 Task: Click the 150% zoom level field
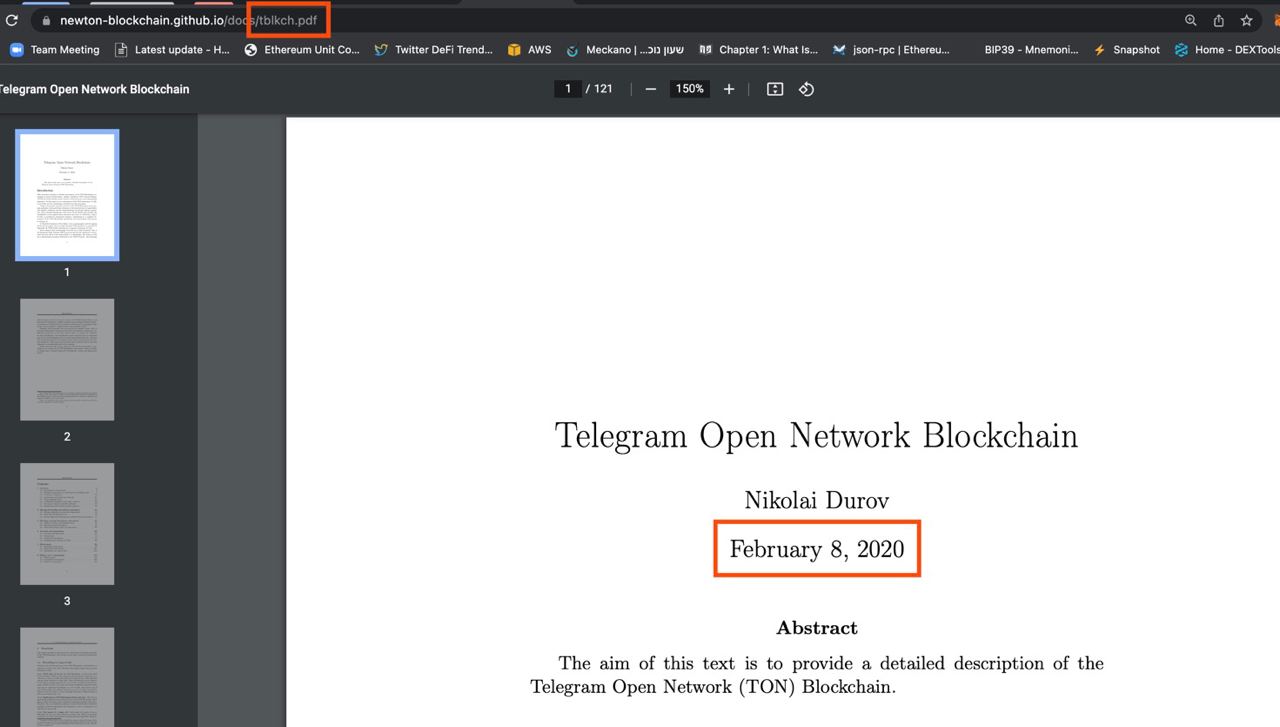pos(689,89)
